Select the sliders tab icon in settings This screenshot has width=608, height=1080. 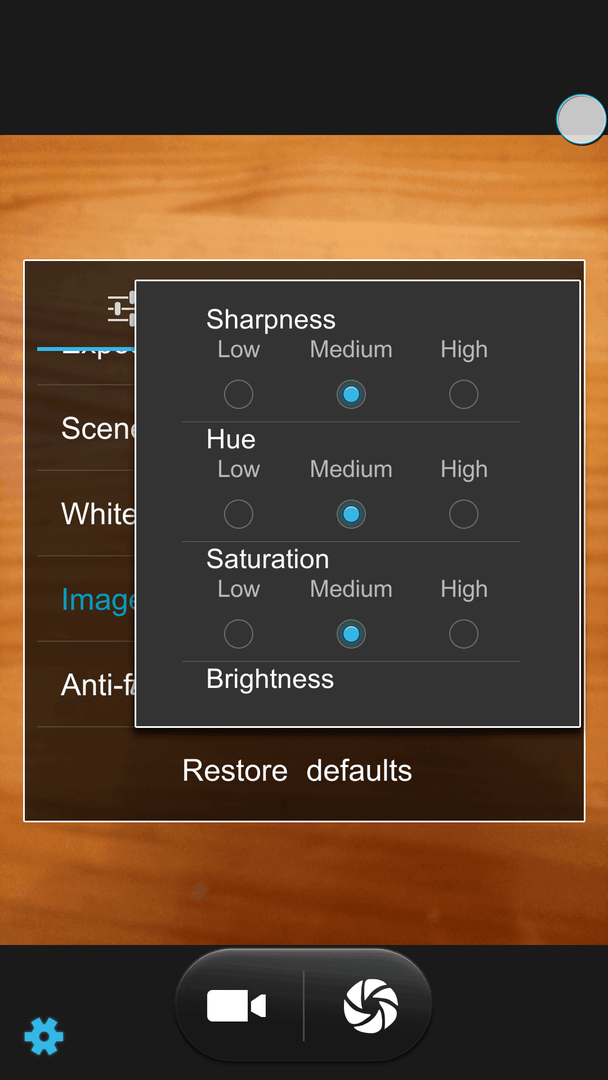pyautogui.click(x=122, y=308)
